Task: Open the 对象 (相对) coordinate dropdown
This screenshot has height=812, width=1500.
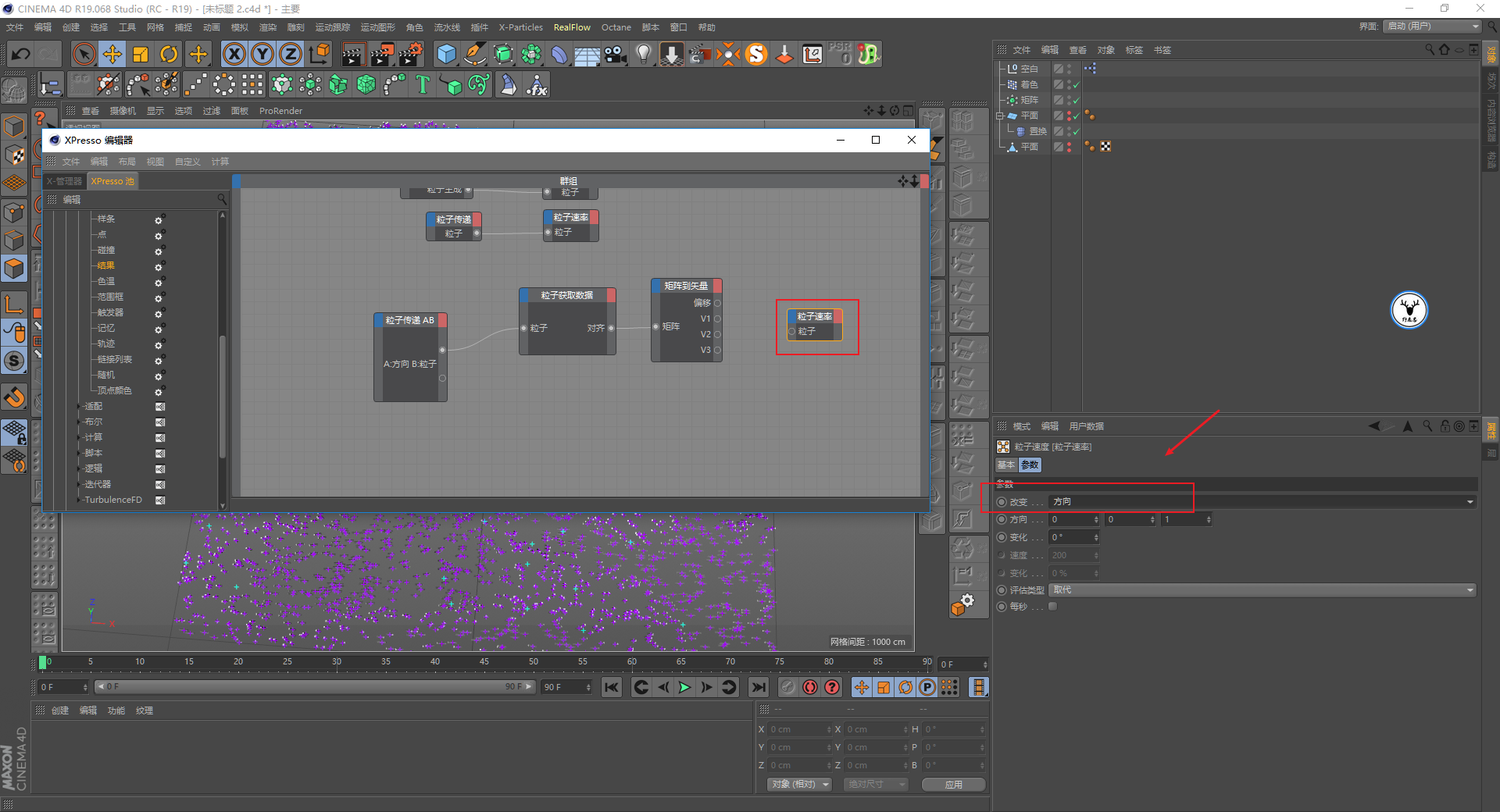Action: click(x=800, y=784)
